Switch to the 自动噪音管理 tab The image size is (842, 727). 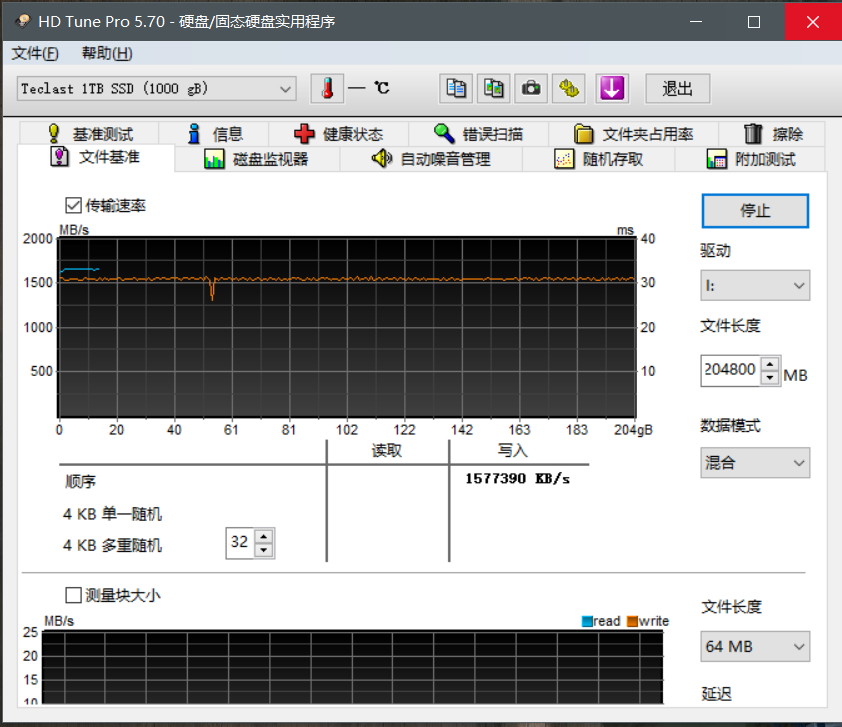431,159
